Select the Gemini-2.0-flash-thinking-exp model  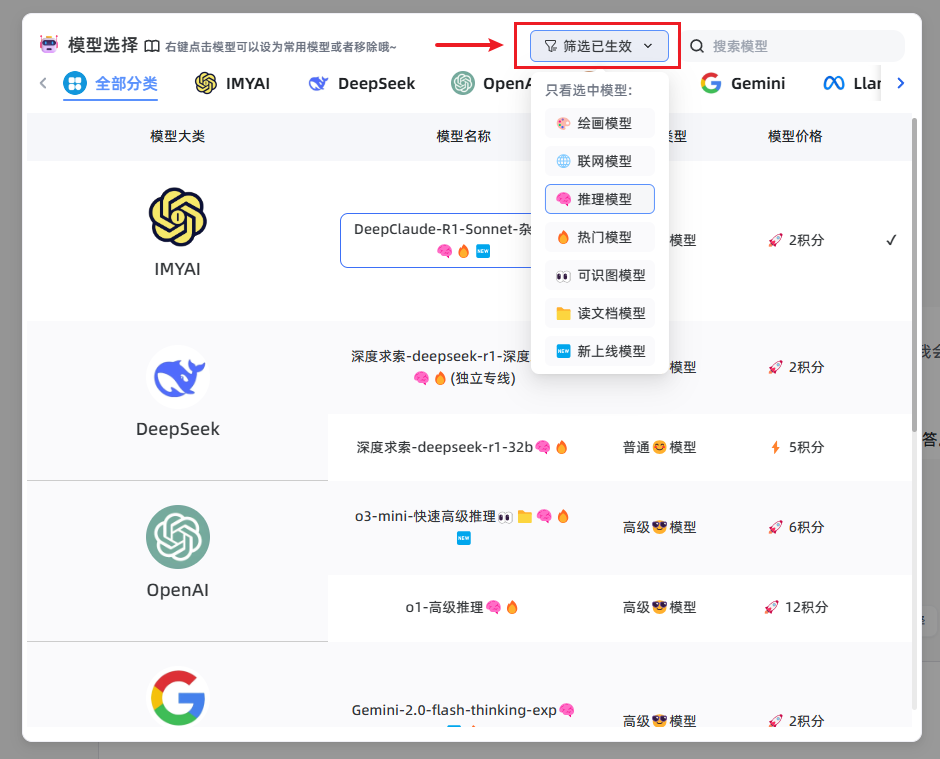click(x=463, y=710)
